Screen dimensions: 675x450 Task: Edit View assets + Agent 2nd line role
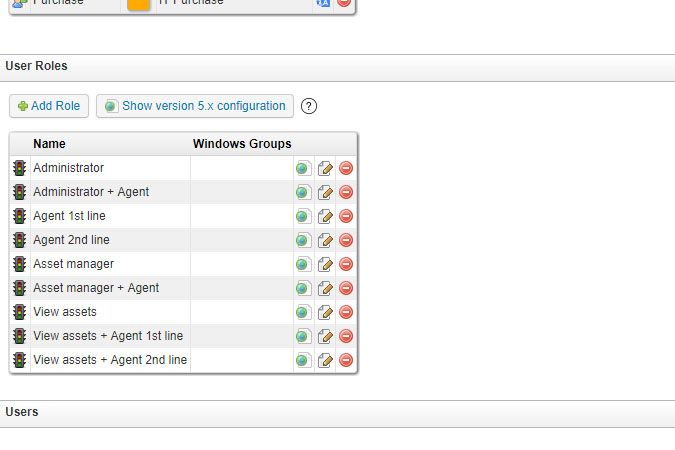pos(325,360)
